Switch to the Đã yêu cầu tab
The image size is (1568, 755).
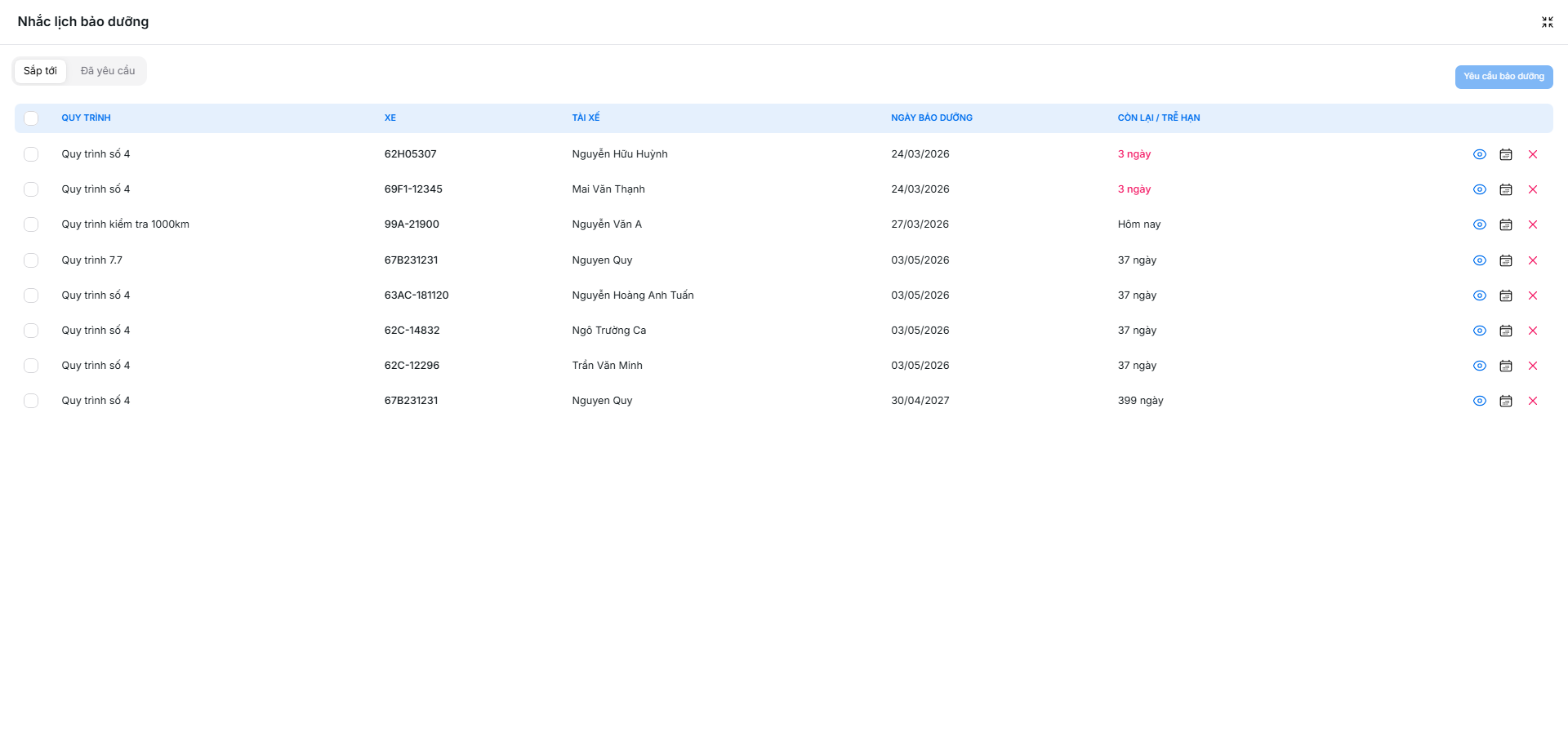tap(108, 71)
